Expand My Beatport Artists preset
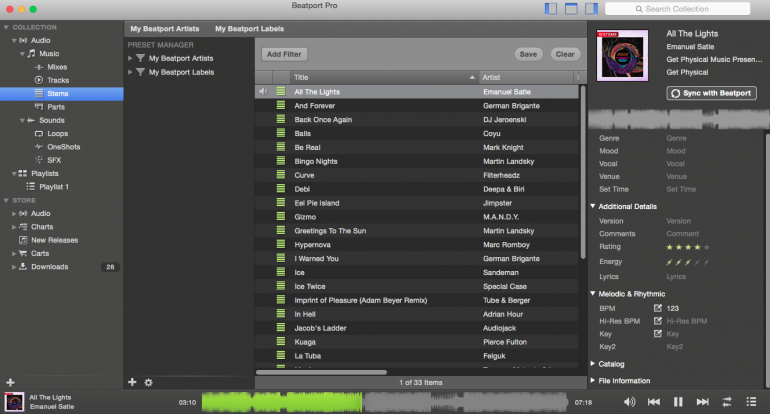 pos(130,58)
